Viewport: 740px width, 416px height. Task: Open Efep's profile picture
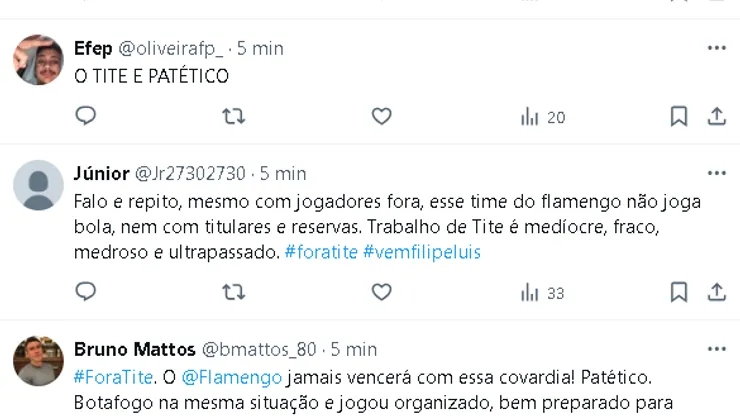pyautogui.click(x=39, y=60)
